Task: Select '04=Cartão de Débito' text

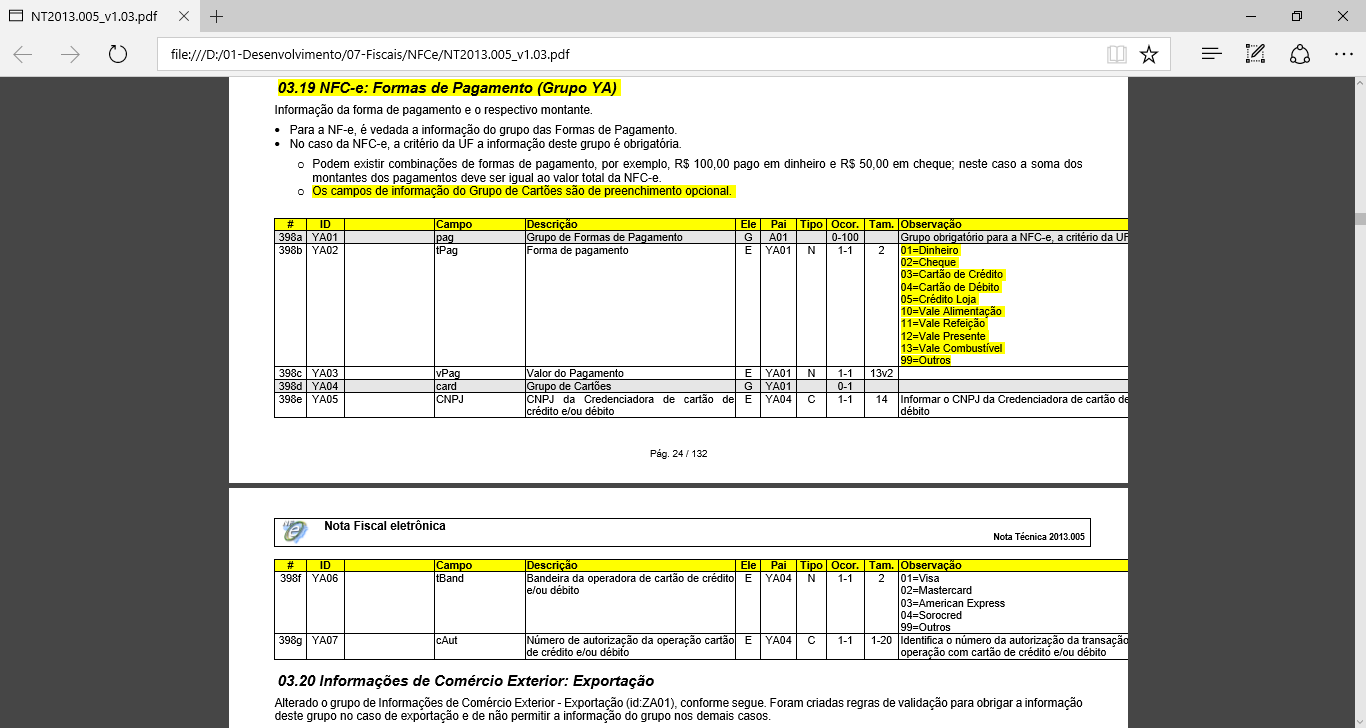Action: [950, 287]
